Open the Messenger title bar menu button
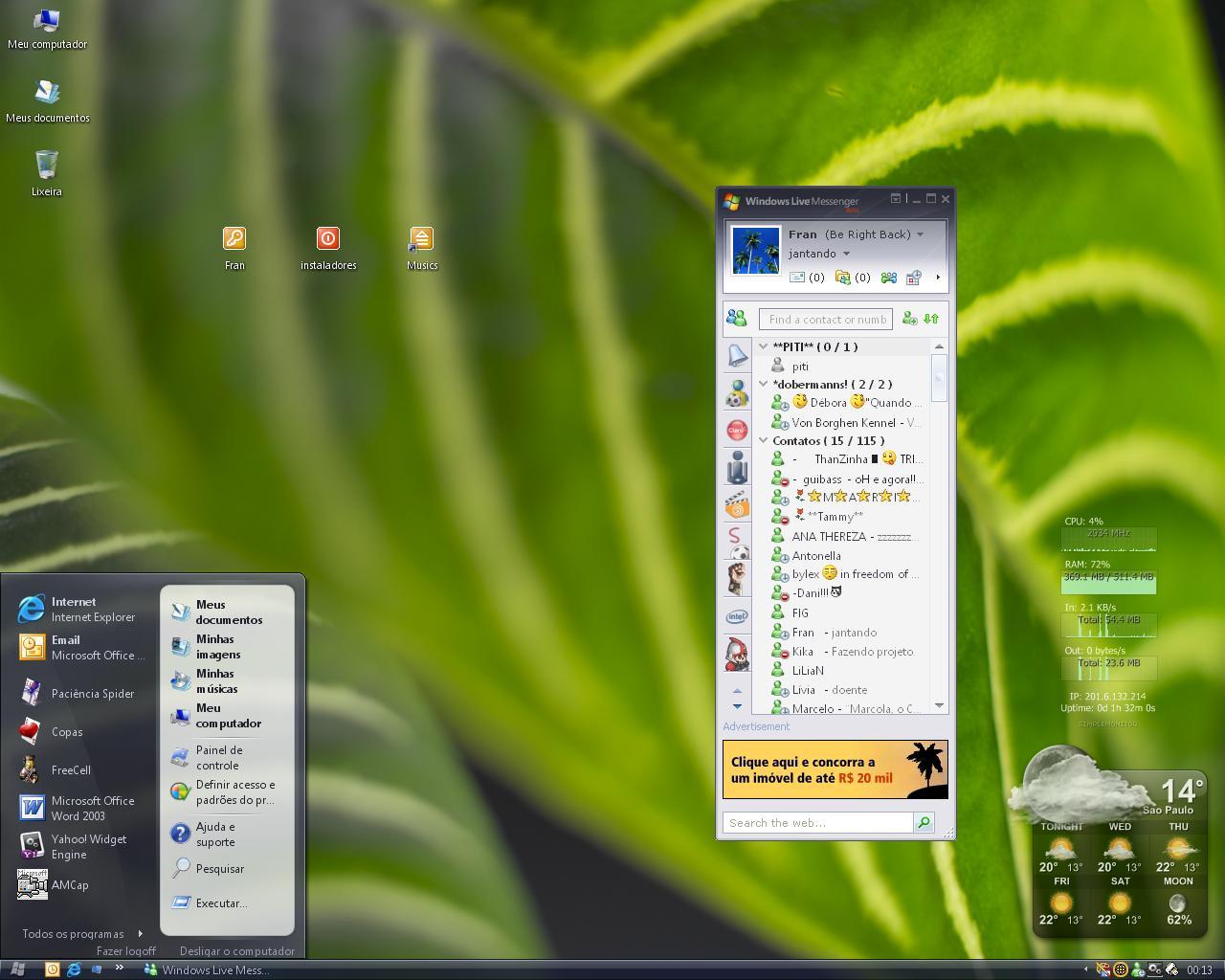1225x980 pixels. click(x=896, y=198)
